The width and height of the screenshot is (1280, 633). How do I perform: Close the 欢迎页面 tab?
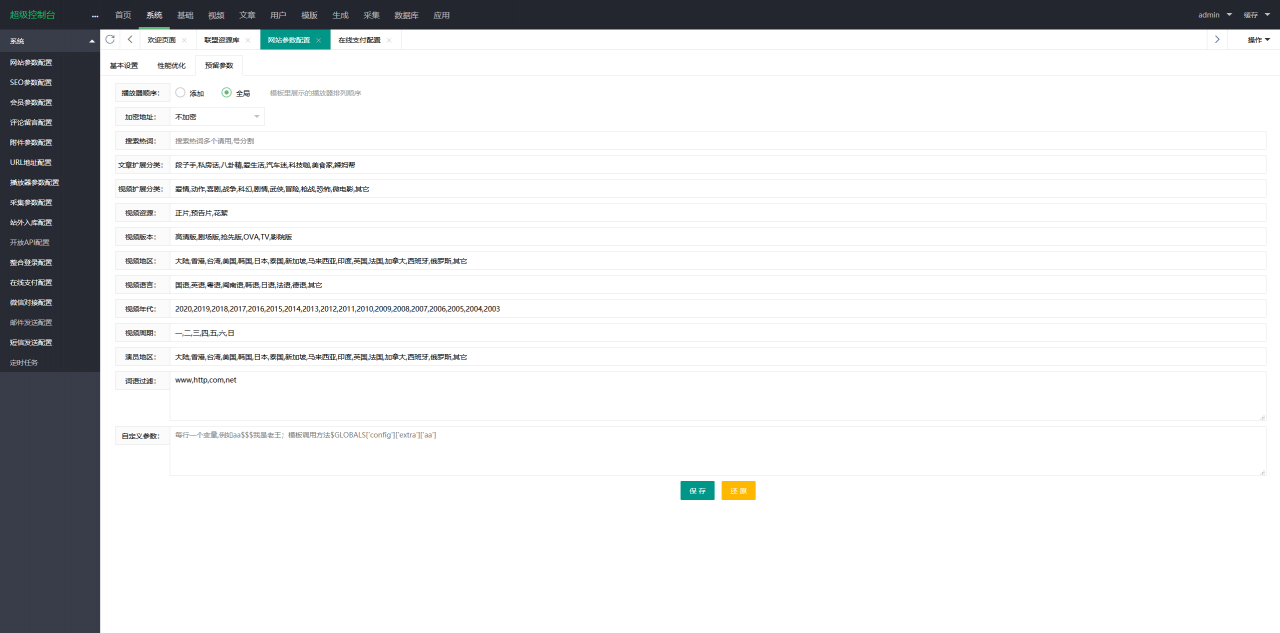point(184,40)
